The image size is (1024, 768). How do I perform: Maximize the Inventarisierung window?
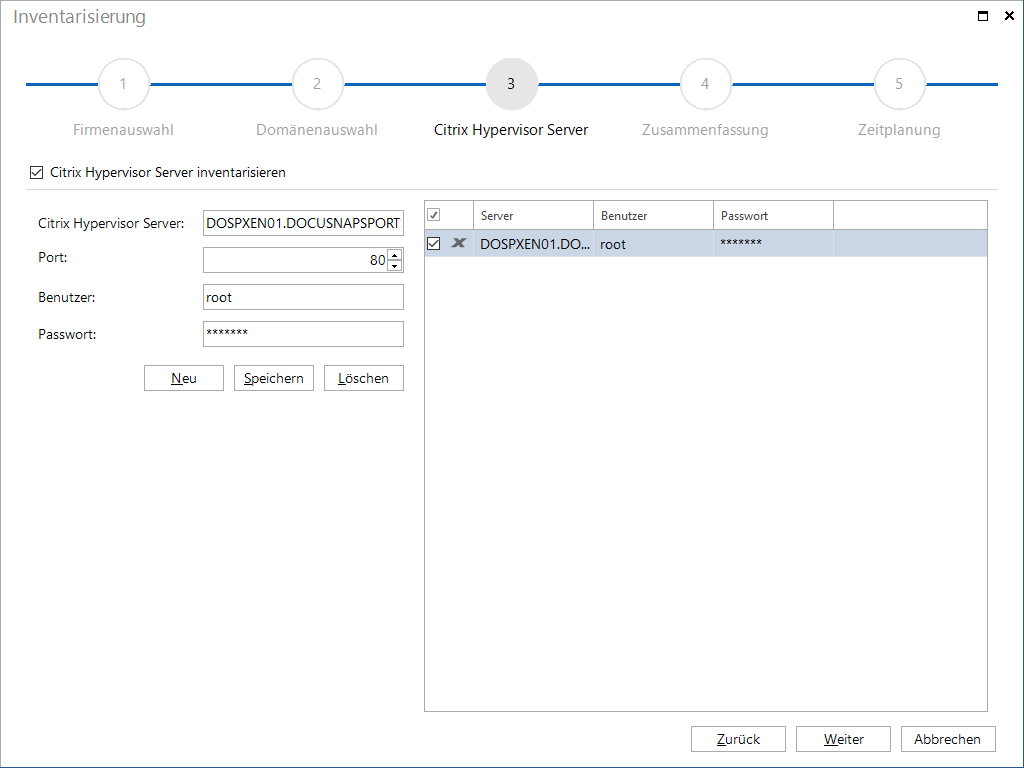tap(982, 16)
